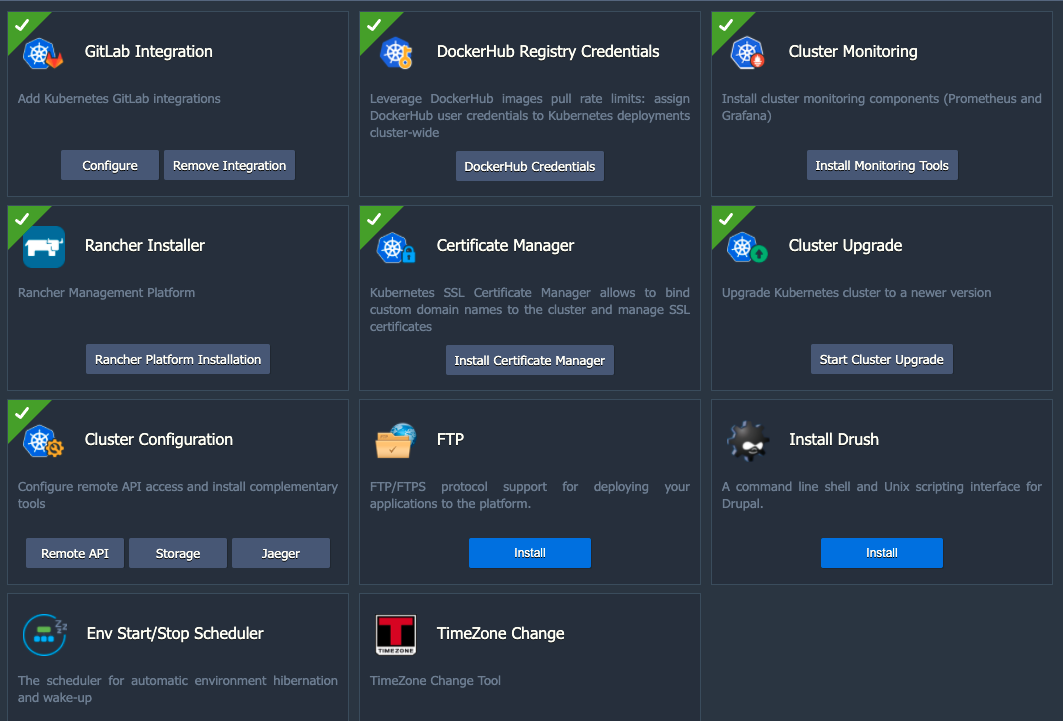Click the FTP folder icon

point(394,439)
